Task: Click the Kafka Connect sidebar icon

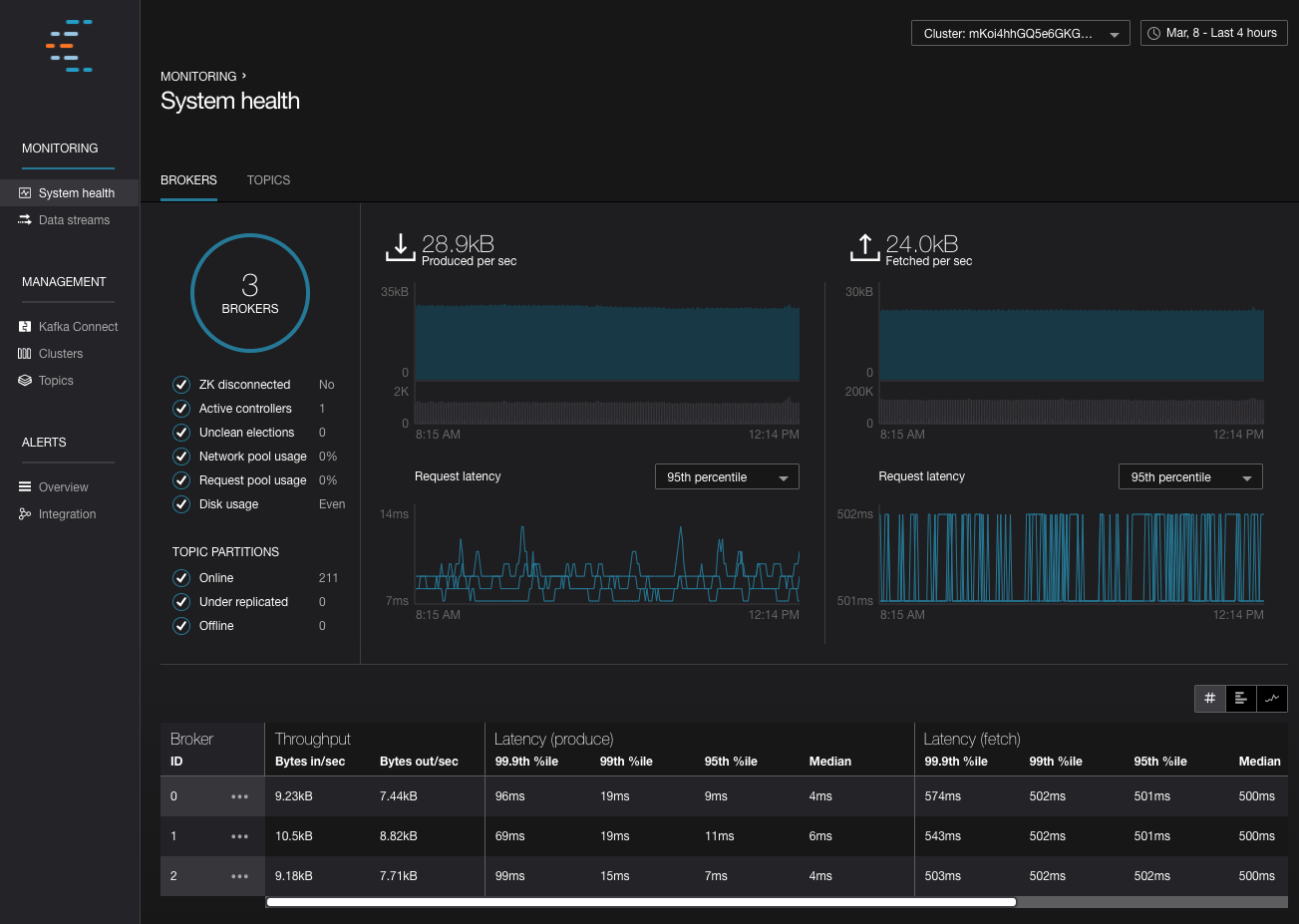Action: point(25,327)
